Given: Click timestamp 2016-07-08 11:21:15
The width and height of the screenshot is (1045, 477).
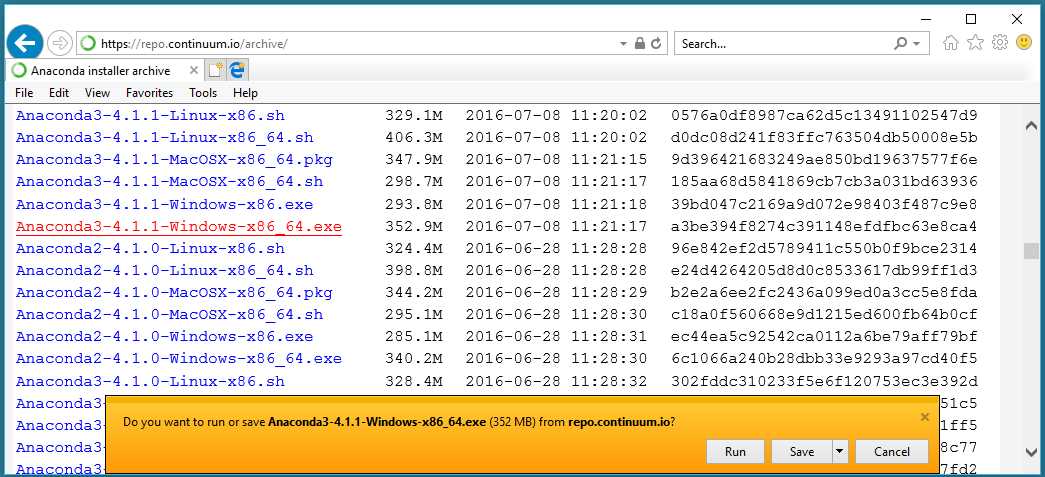Looking at the screenshot, I should click(x=556, y=160).
